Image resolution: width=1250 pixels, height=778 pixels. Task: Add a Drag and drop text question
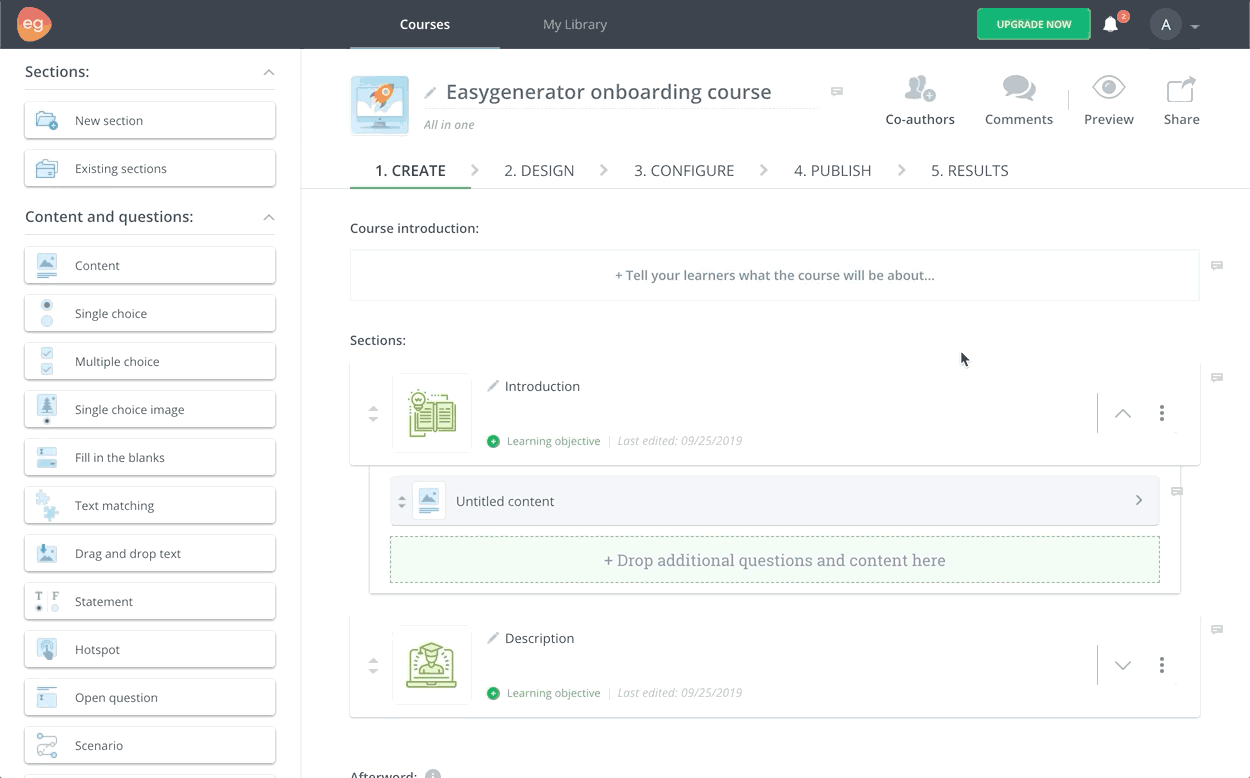point(150,553)
